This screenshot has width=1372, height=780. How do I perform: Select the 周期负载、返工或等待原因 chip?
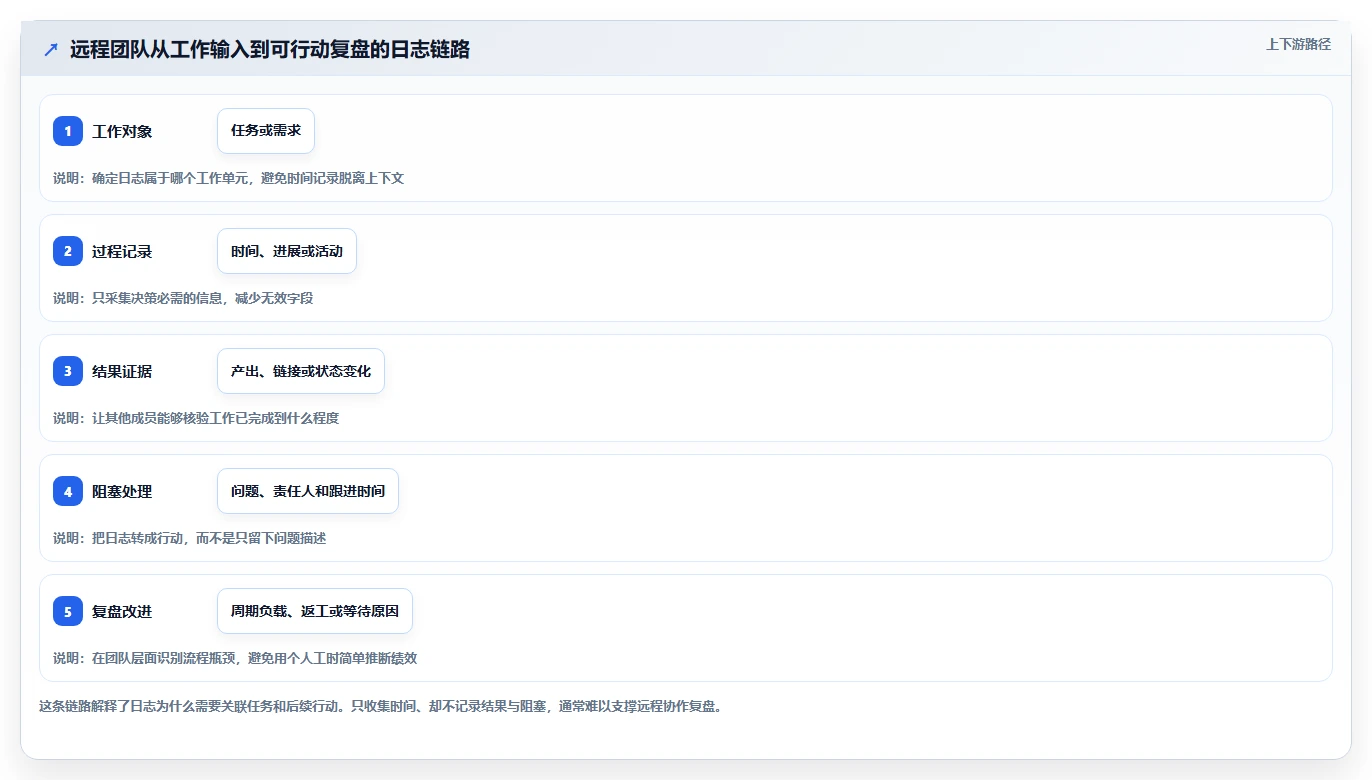pyautogui.click(x=315, y=611)
